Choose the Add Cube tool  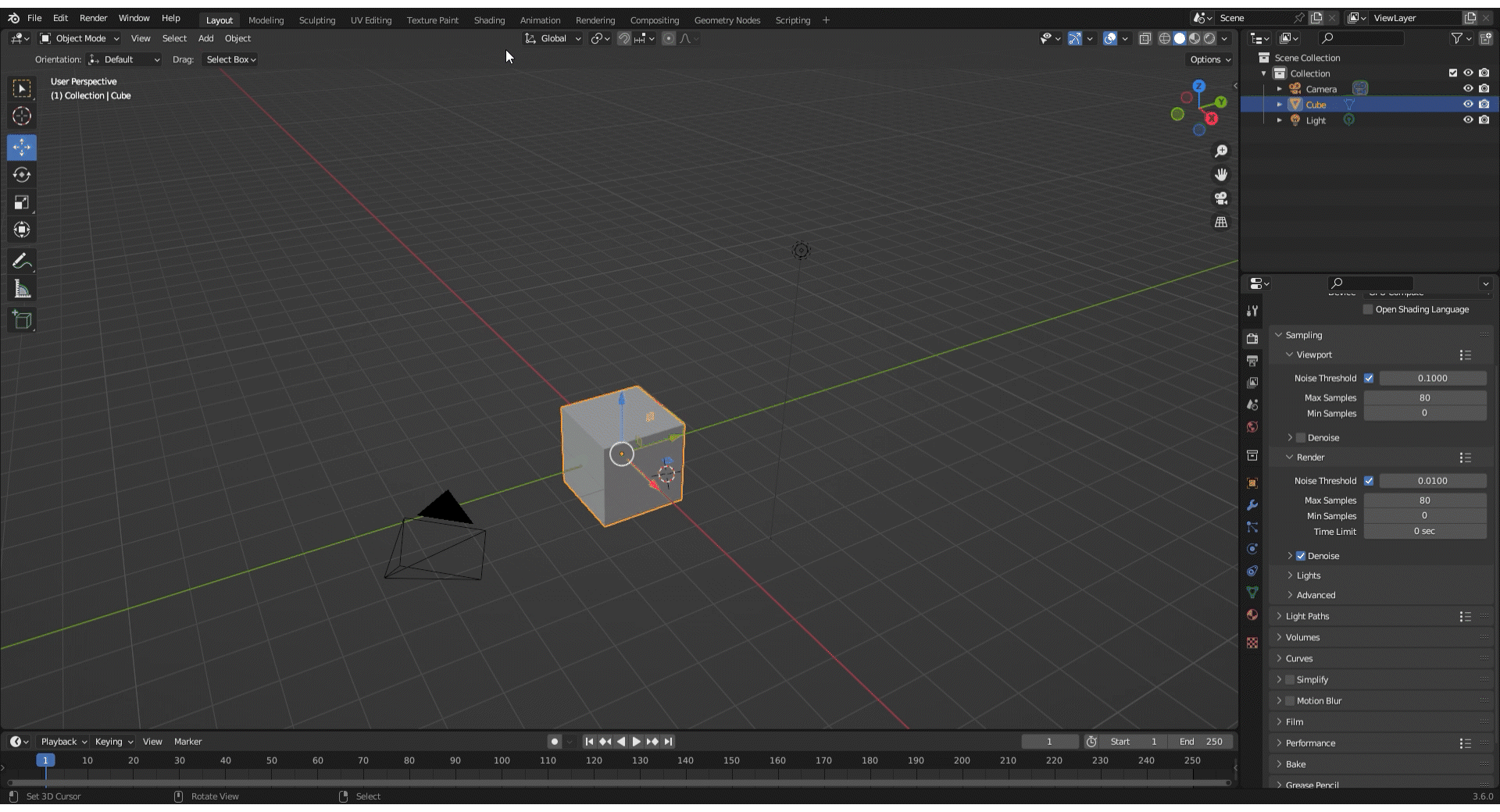(x=22, y=320)
